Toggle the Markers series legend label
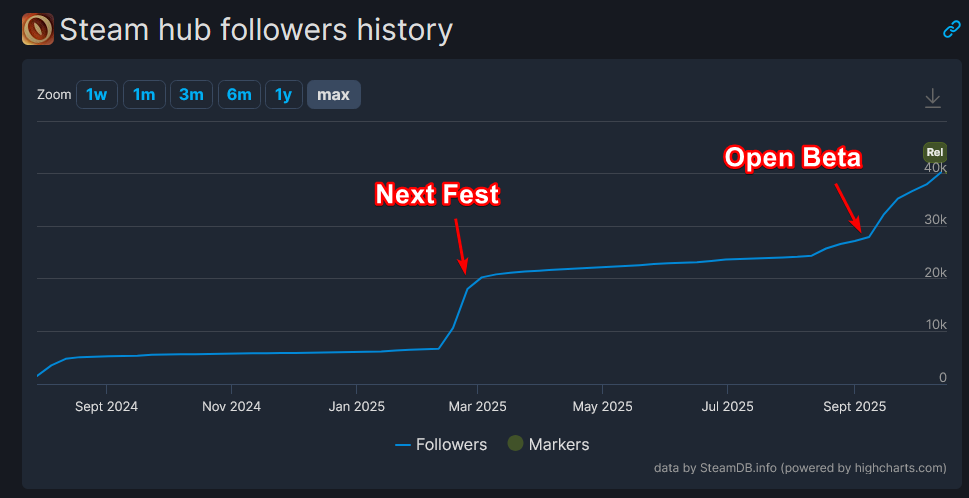Image resolution: width=969 pixels, height=498 pixels. click(x=558, y=444)
